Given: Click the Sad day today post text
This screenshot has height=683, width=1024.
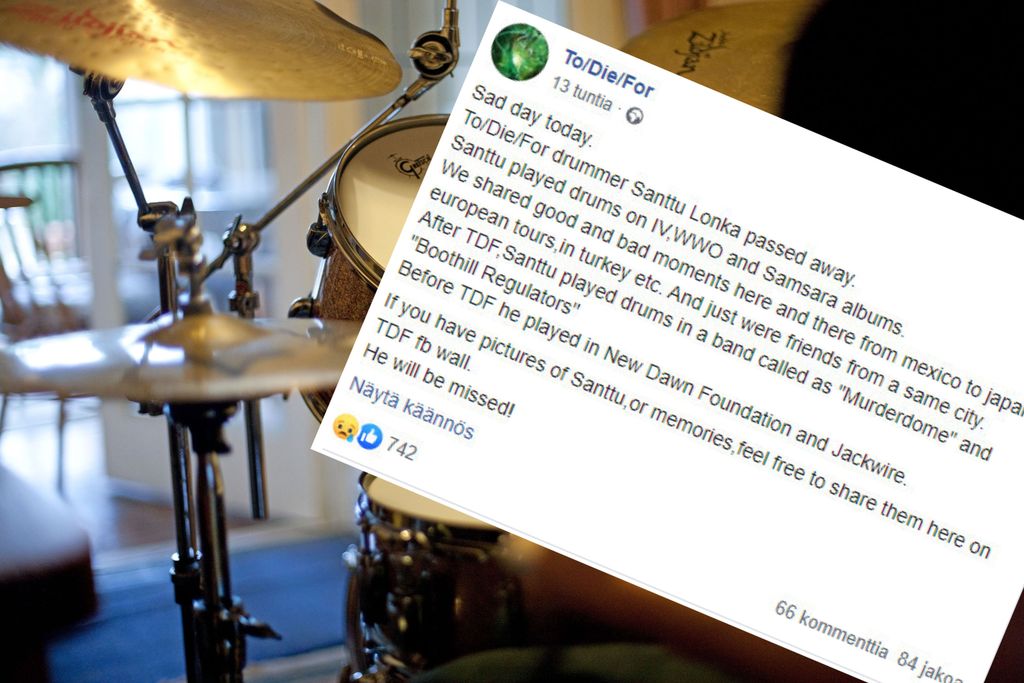Looking at the screenshot, I should [532, 115].
